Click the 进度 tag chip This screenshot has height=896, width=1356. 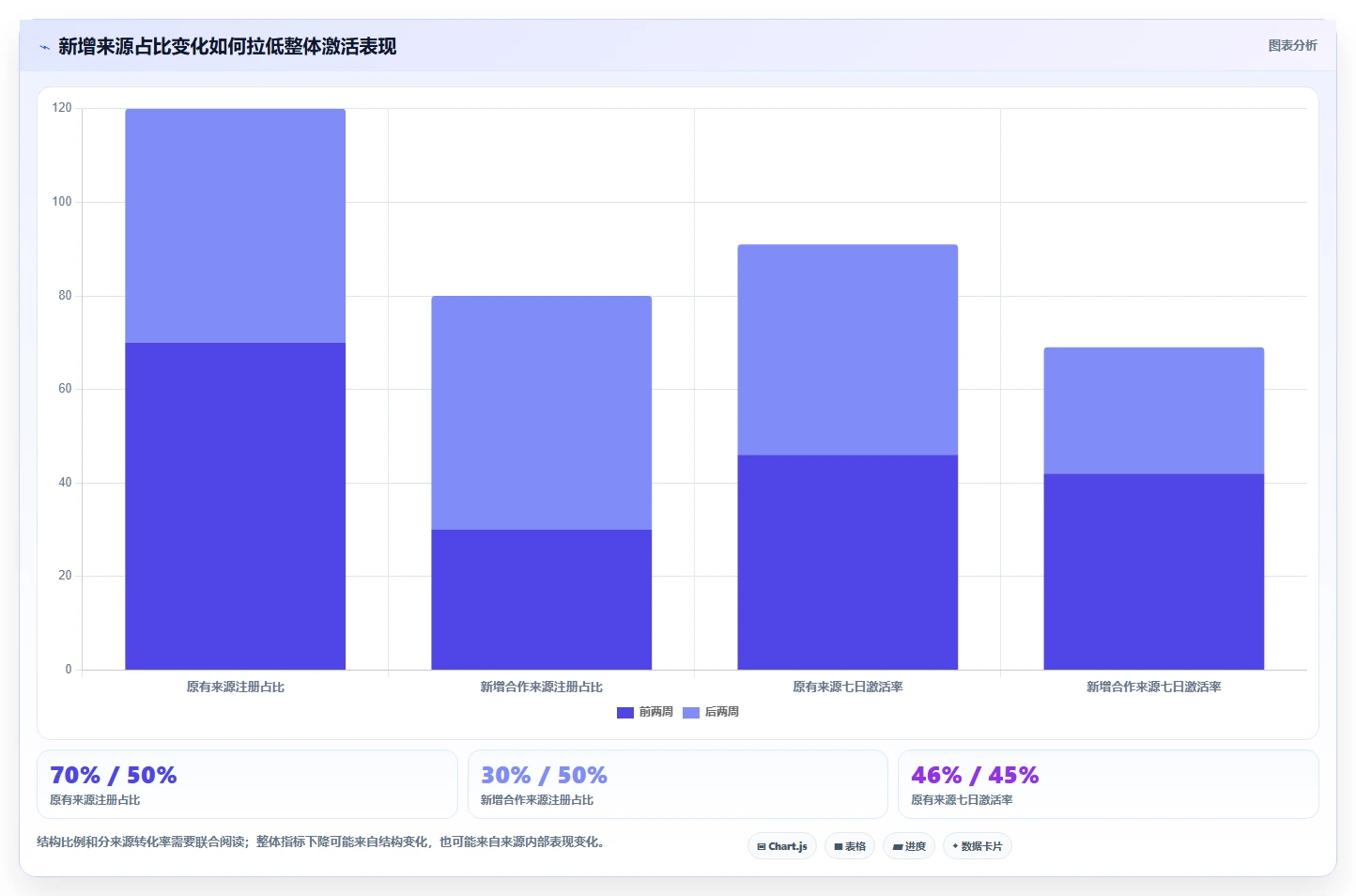(909, 846)
